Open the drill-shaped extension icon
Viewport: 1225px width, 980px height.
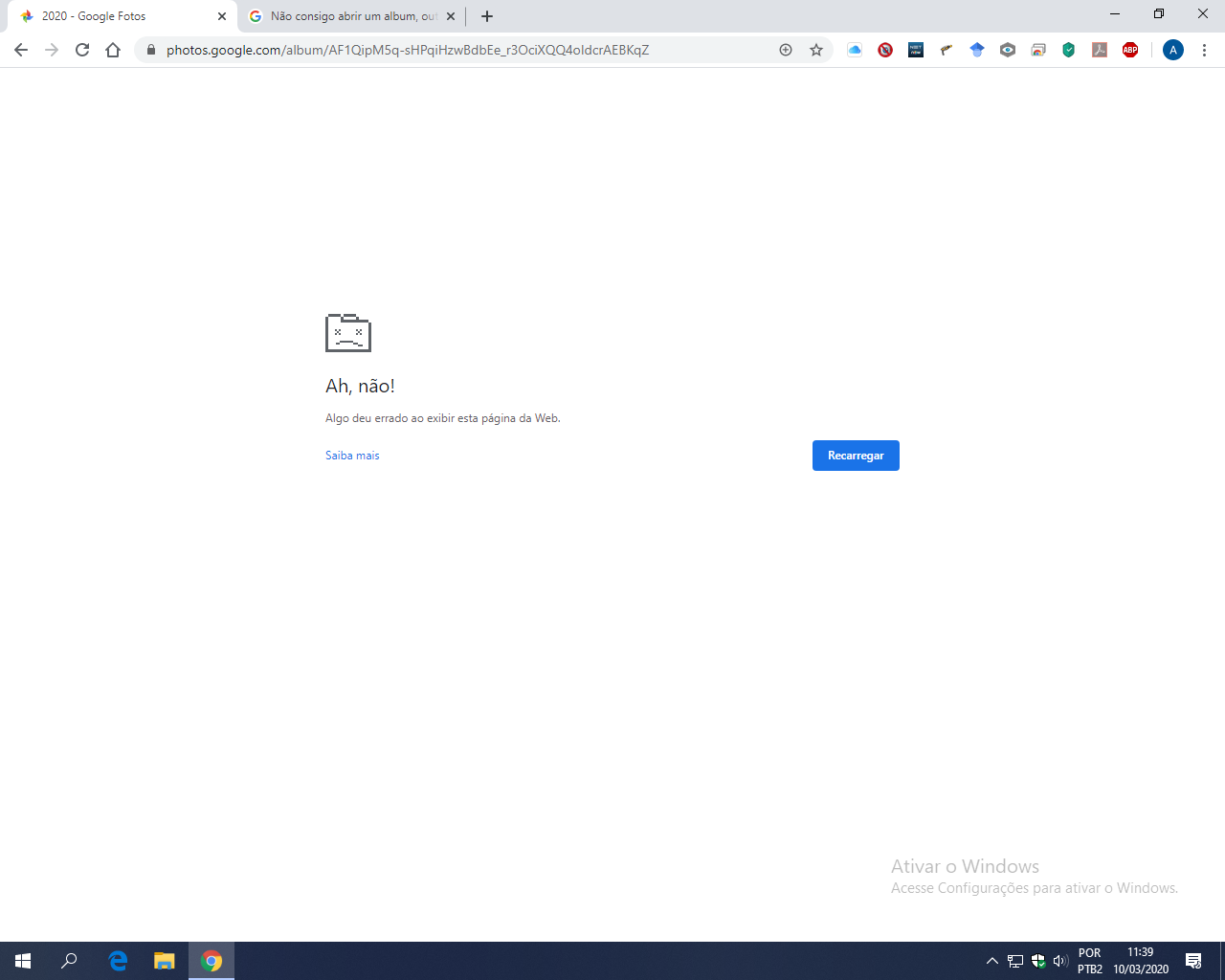(x=947, y=50)
